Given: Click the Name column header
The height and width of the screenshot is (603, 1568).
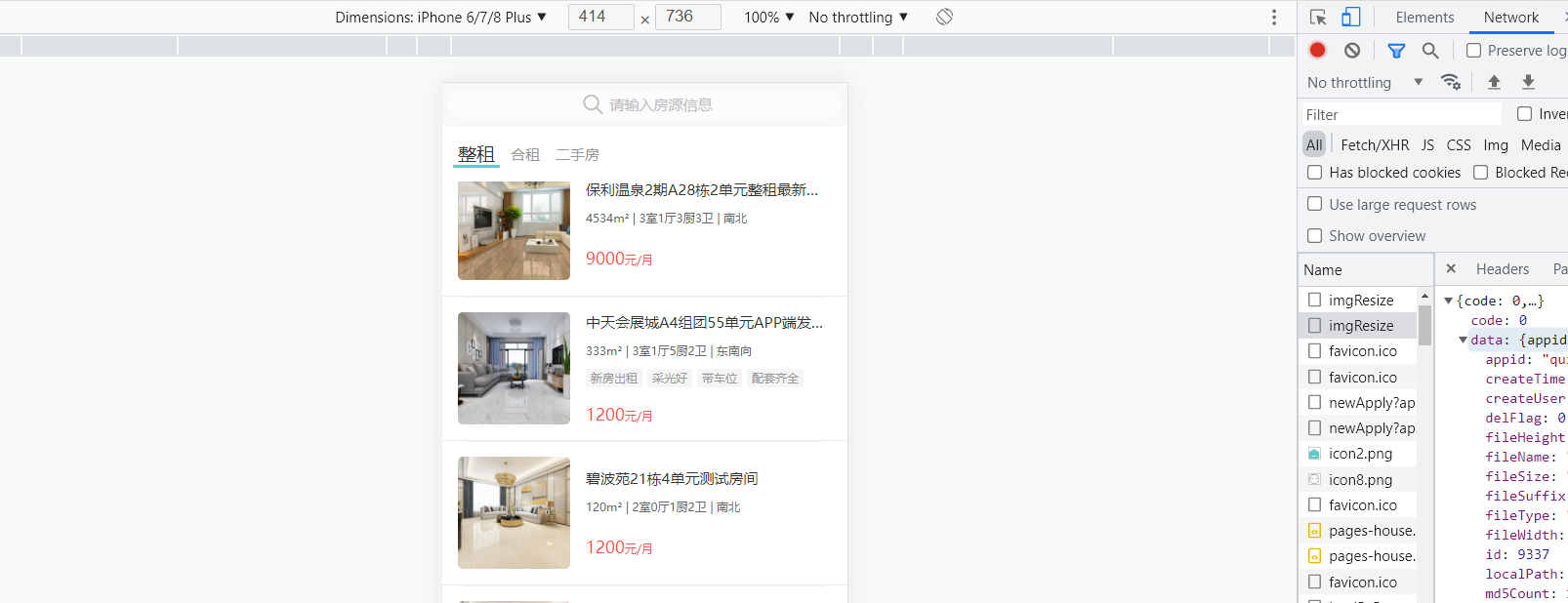Looking at the screenshot, I should (1365, 269).
